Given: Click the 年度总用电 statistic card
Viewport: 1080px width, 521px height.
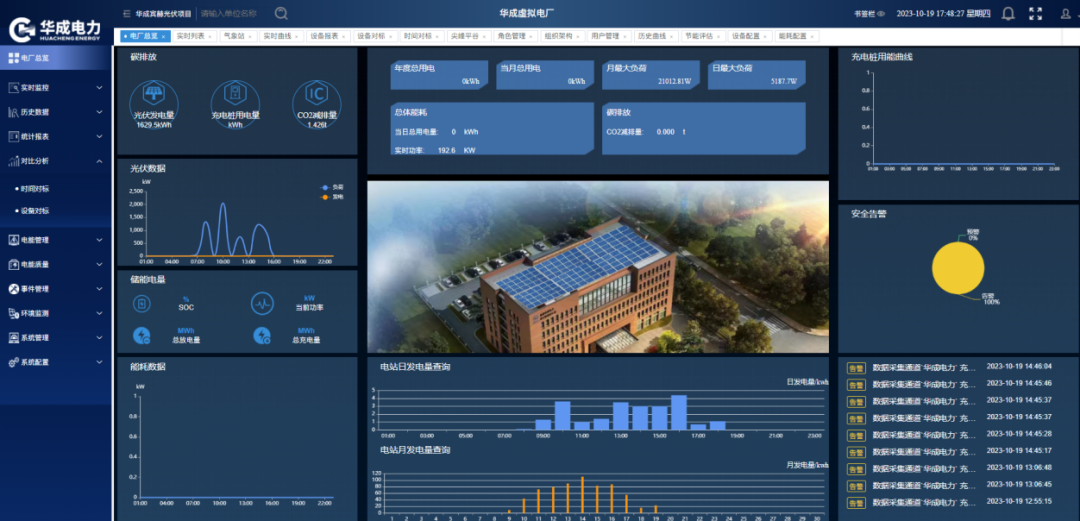Looking at the screenshot, I should point(439,74).
